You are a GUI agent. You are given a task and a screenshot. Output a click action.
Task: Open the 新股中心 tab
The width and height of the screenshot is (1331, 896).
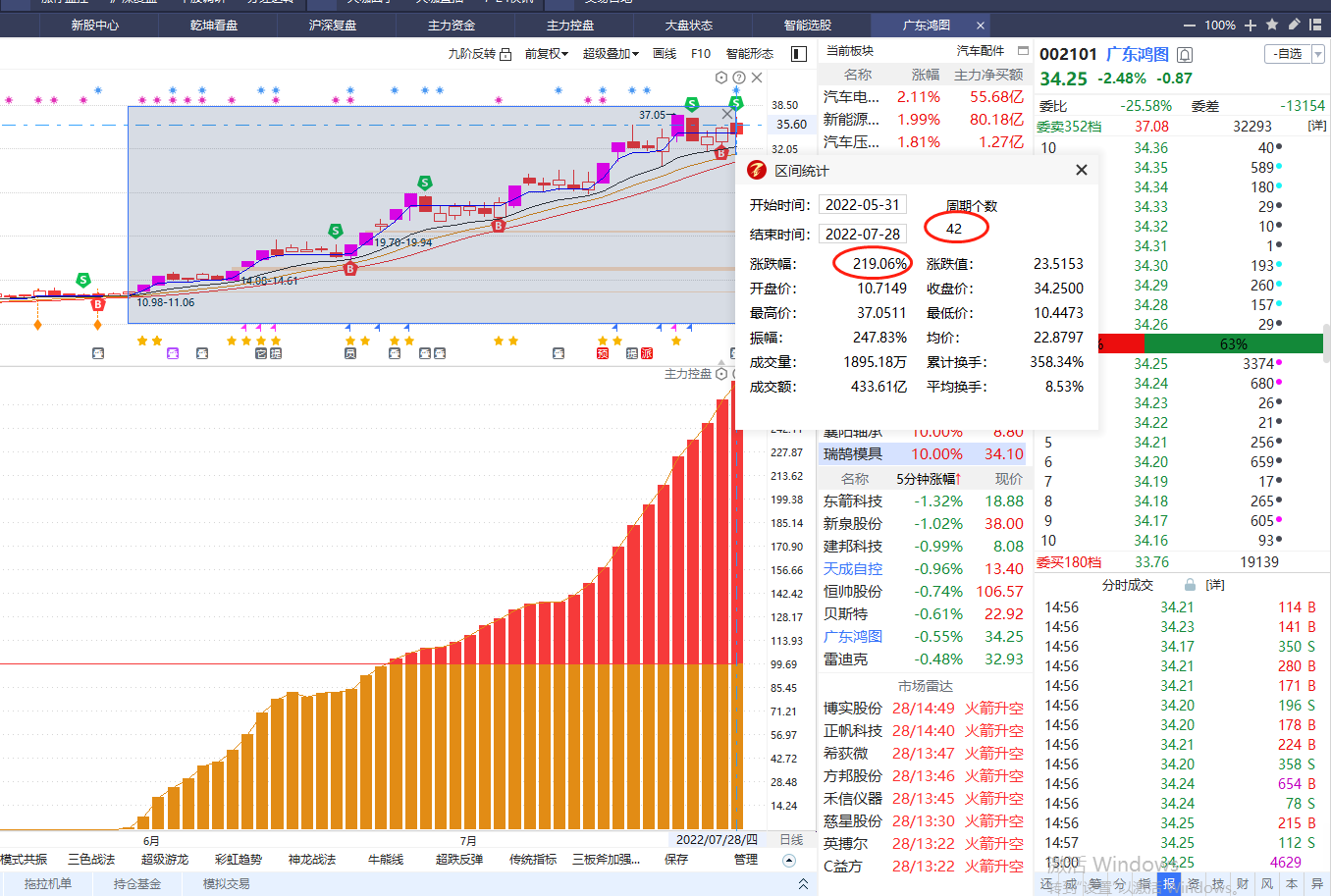point(94,25)
